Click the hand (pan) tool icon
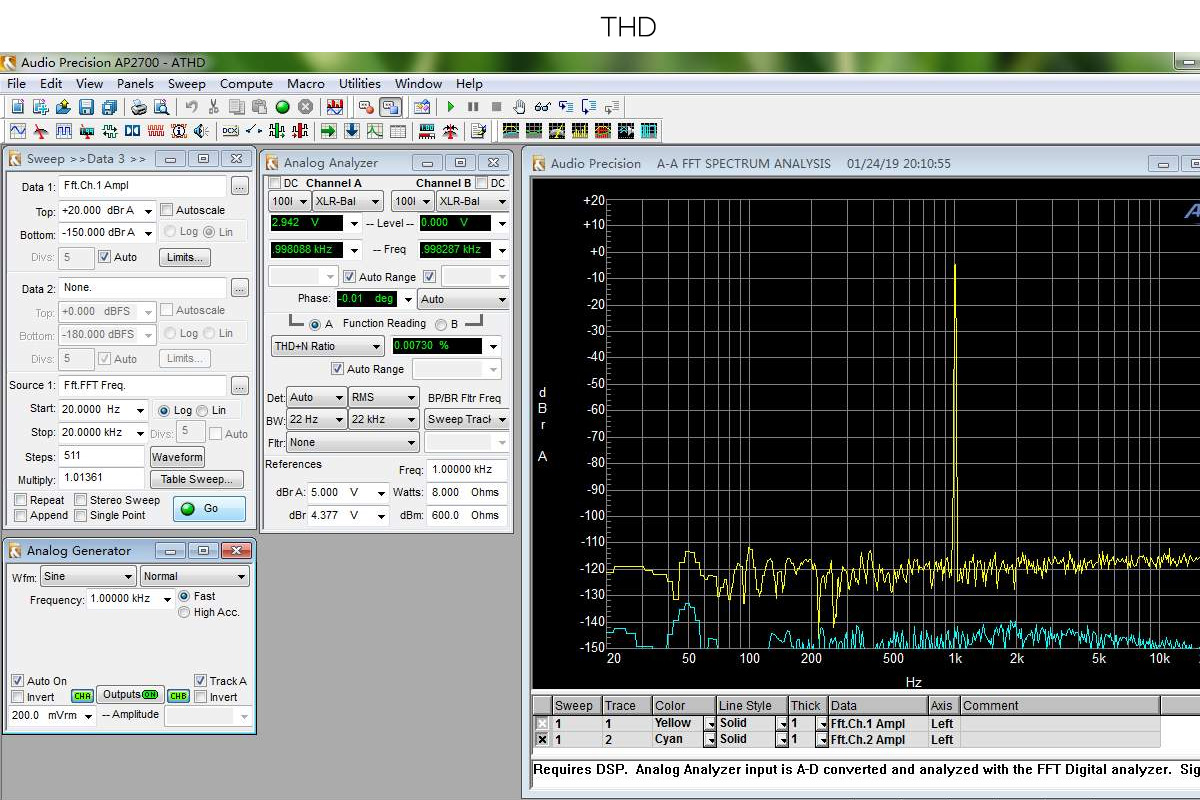Screen dimensions: 1200x800 519,107
